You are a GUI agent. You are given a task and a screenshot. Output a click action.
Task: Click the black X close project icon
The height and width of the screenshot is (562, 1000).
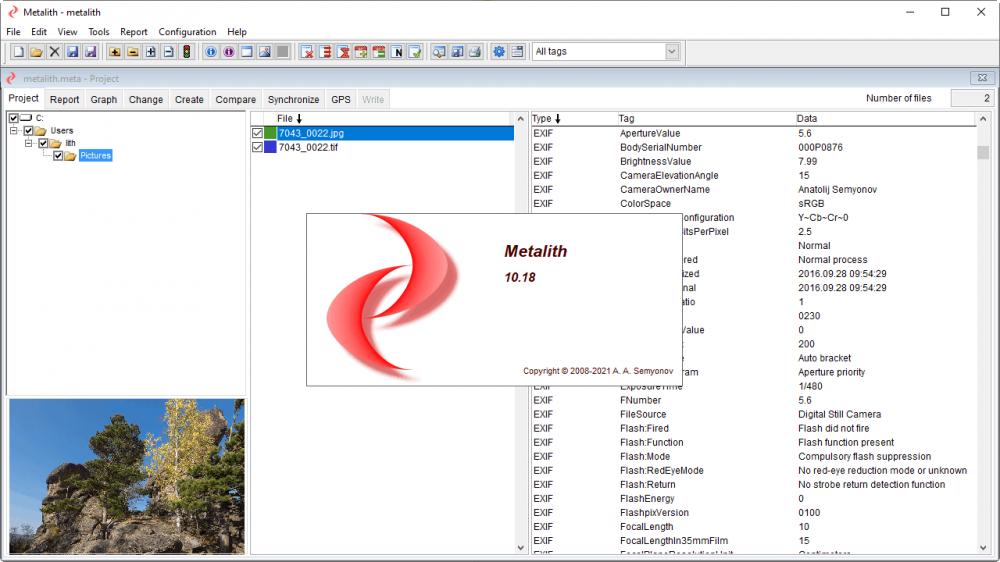point(54,52)
